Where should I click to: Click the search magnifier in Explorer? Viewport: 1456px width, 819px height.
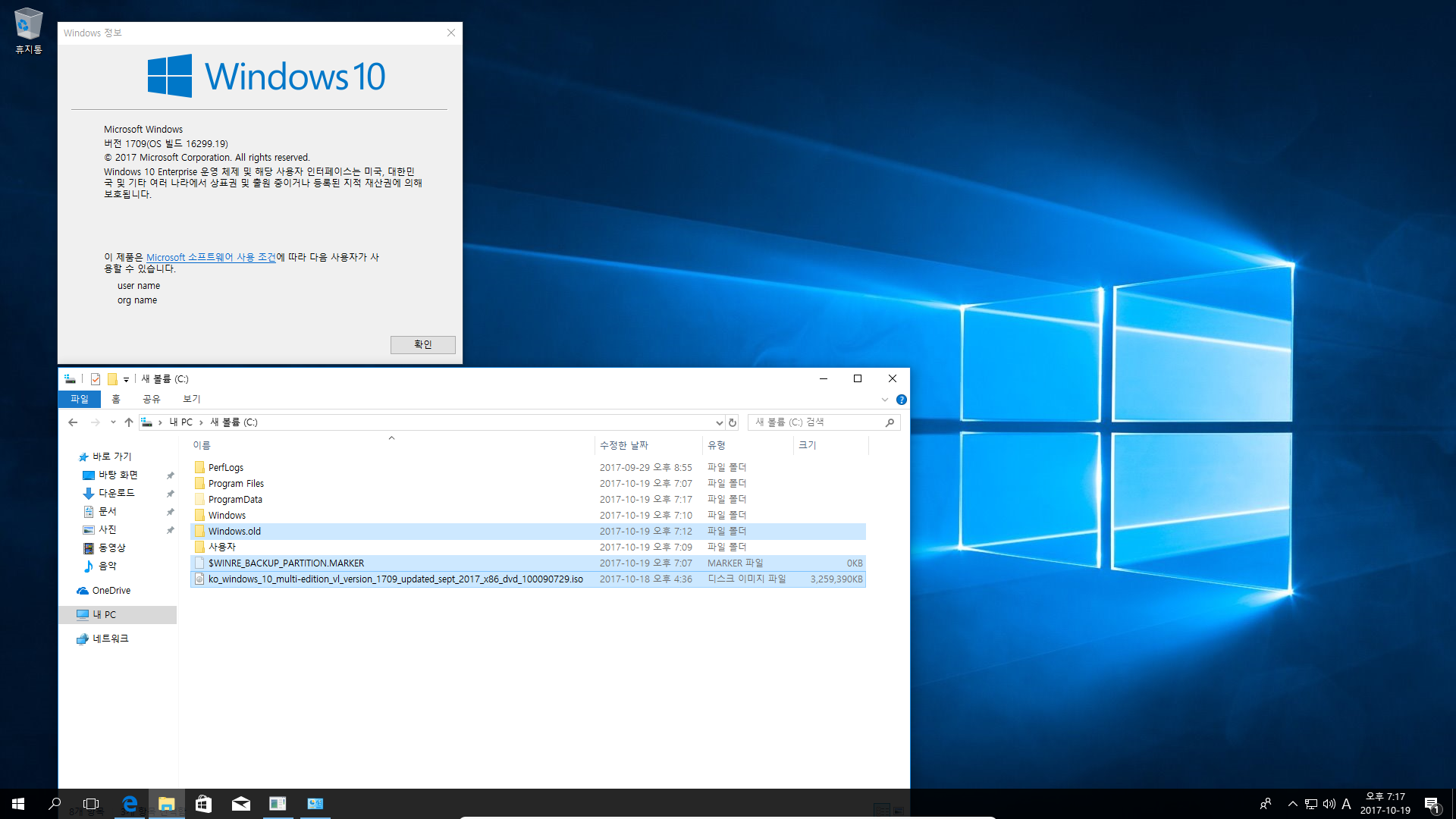[x=890, y=422]
